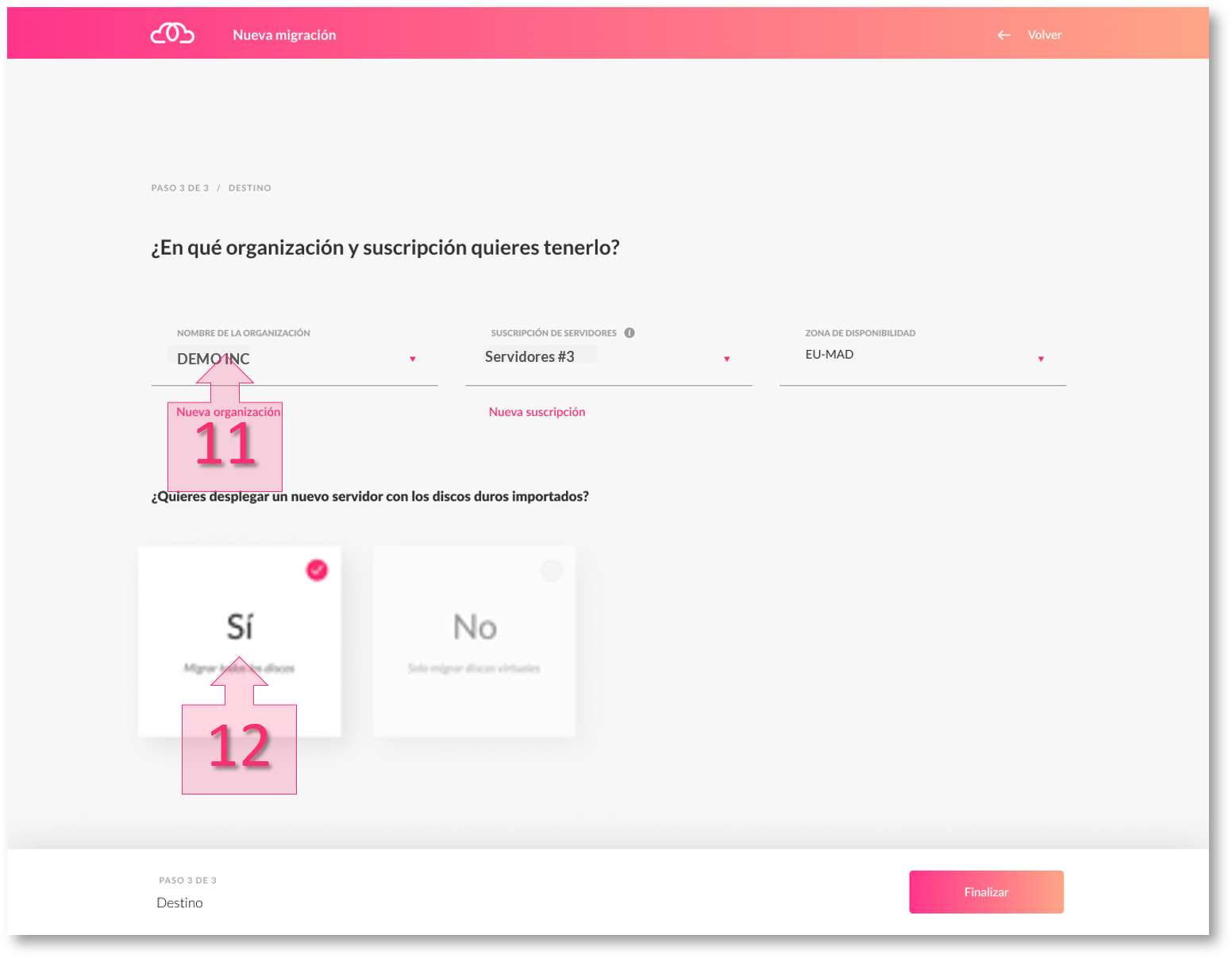Screen dimensions: 1232x958
Task: Click the back arrow icon beside Volver
Action: [x=1004, y=35]
